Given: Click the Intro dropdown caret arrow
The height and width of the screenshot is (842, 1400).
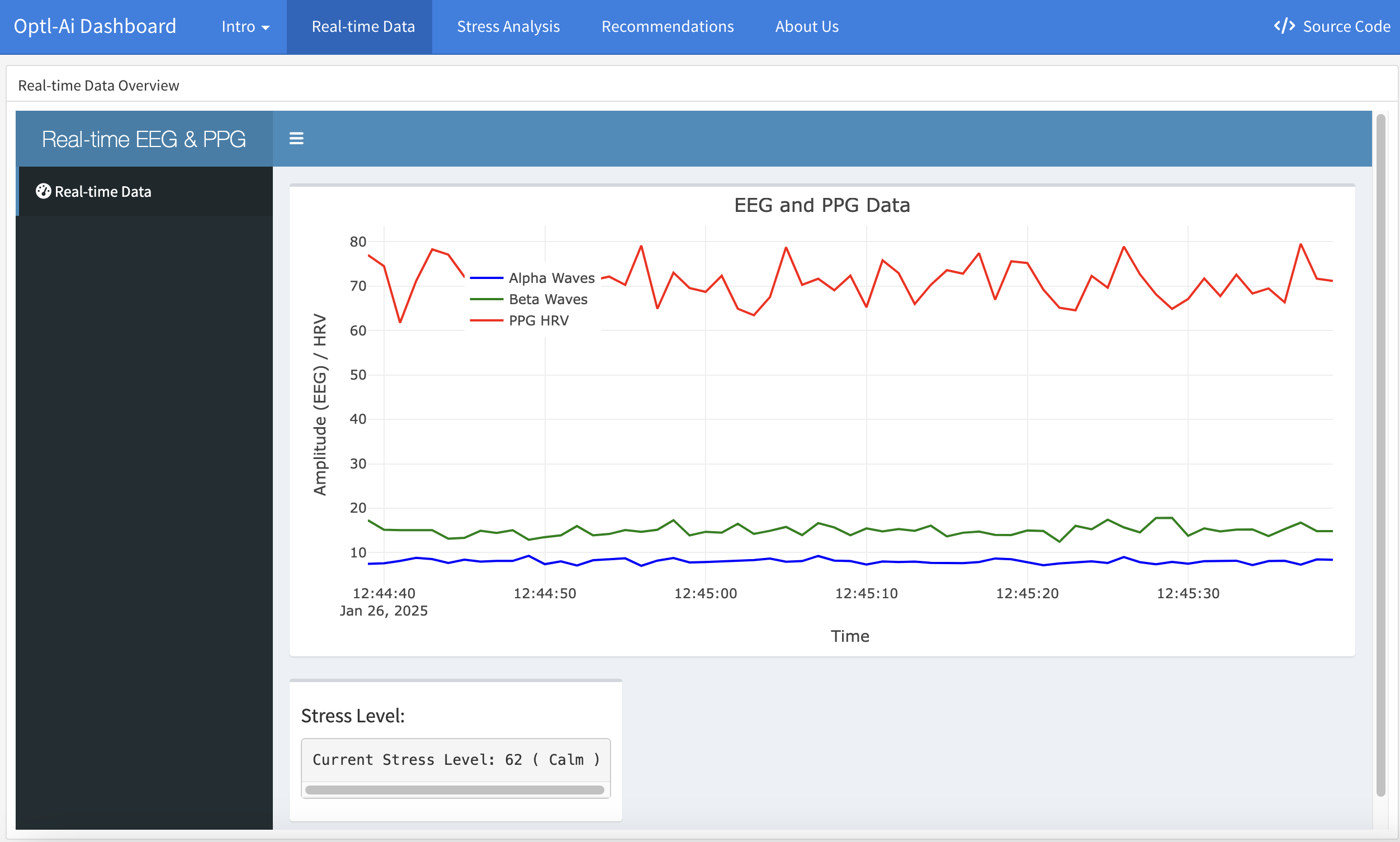Looking at the screenshot, I should (266, 28).
